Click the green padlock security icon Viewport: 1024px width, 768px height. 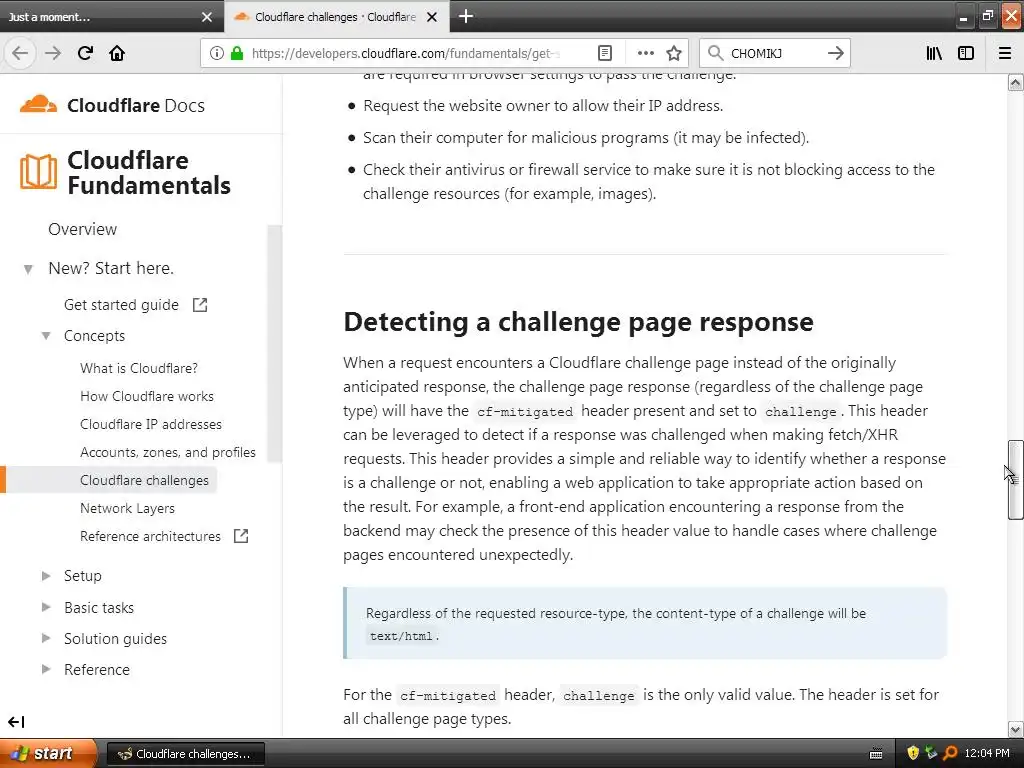[236, 53]
